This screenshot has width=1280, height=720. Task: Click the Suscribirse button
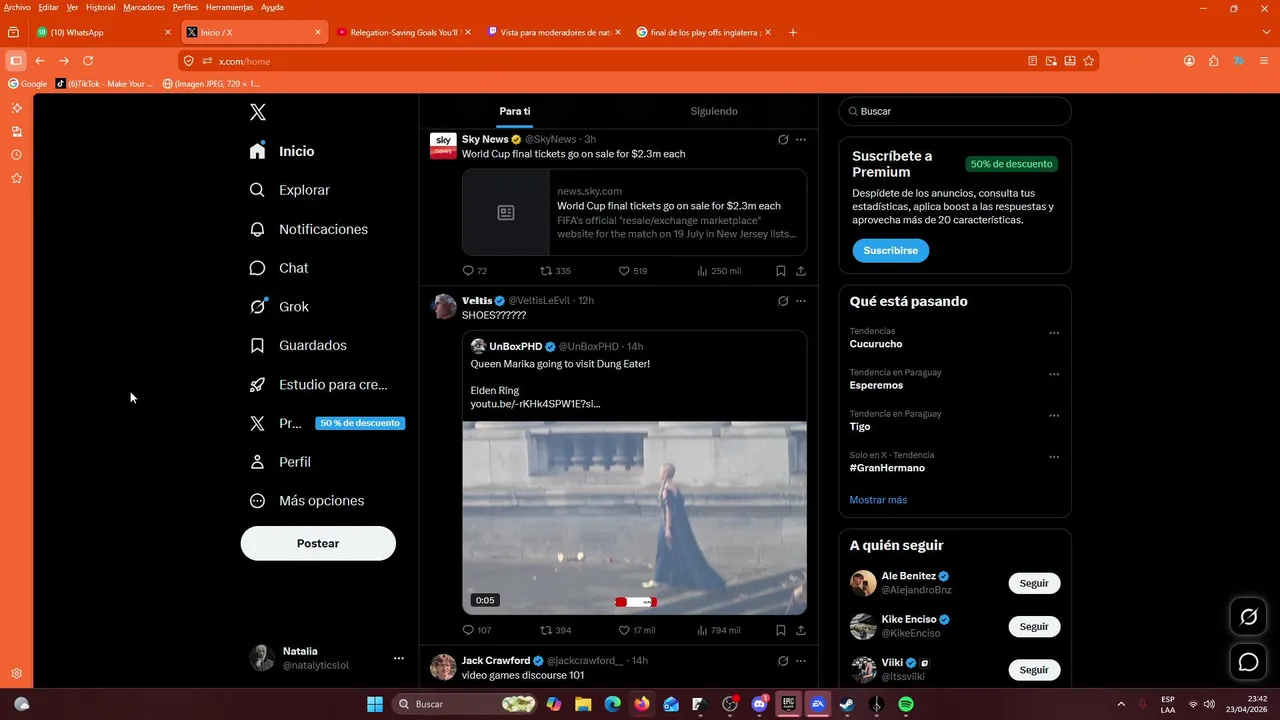890,251
